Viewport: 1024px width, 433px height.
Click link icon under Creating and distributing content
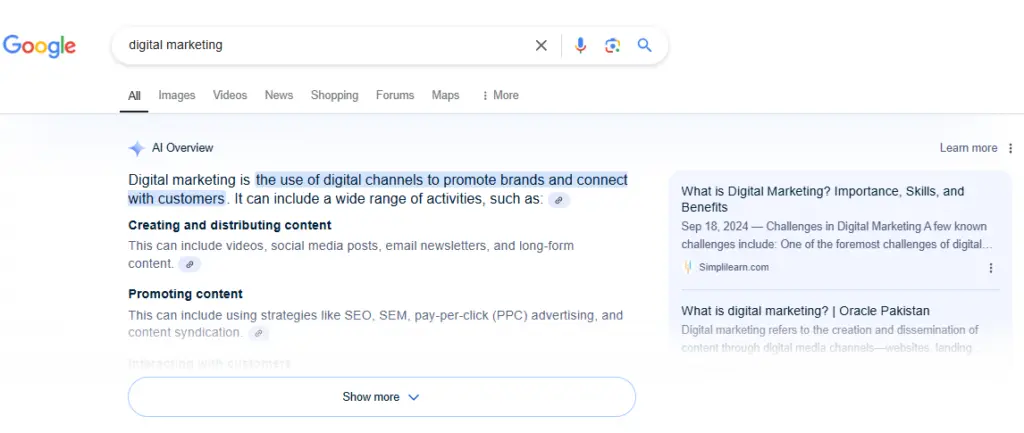click(x=189, y=264)
